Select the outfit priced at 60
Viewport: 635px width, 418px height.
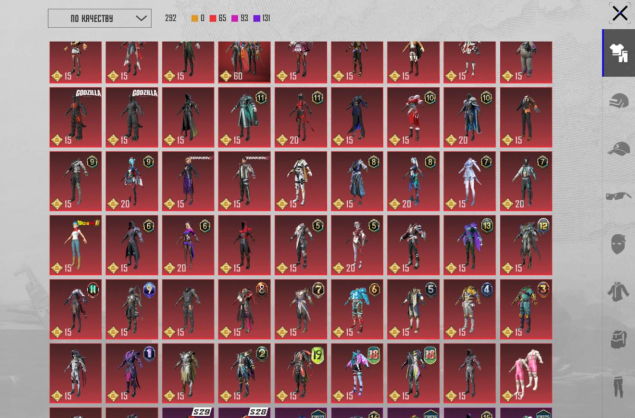(244, 60)
